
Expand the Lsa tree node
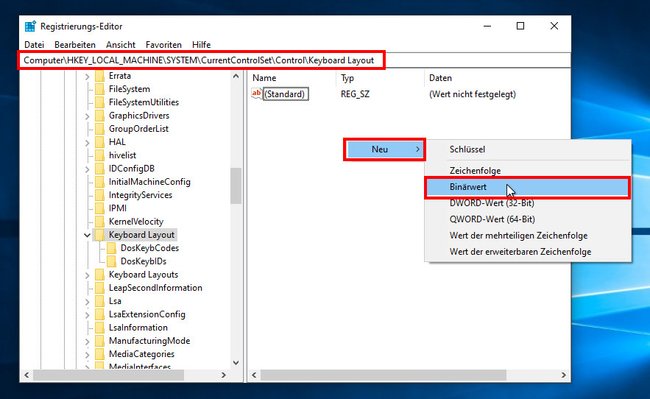point(87,302)
